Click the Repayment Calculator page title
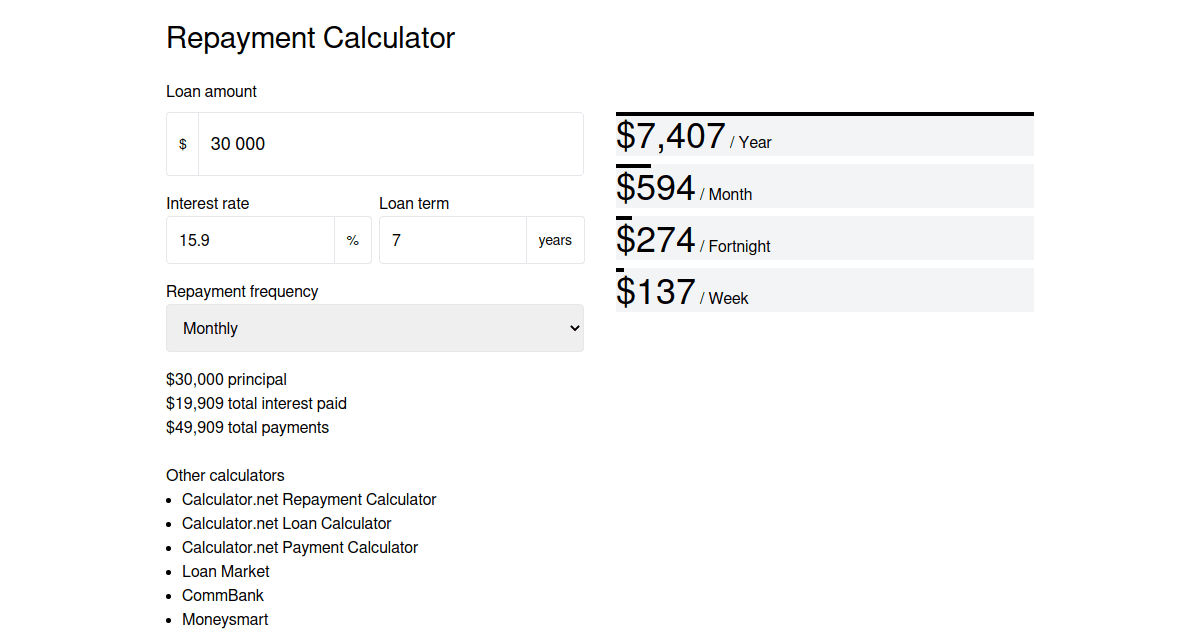This screenshot has width=1200, height=630. pos(310,38)
